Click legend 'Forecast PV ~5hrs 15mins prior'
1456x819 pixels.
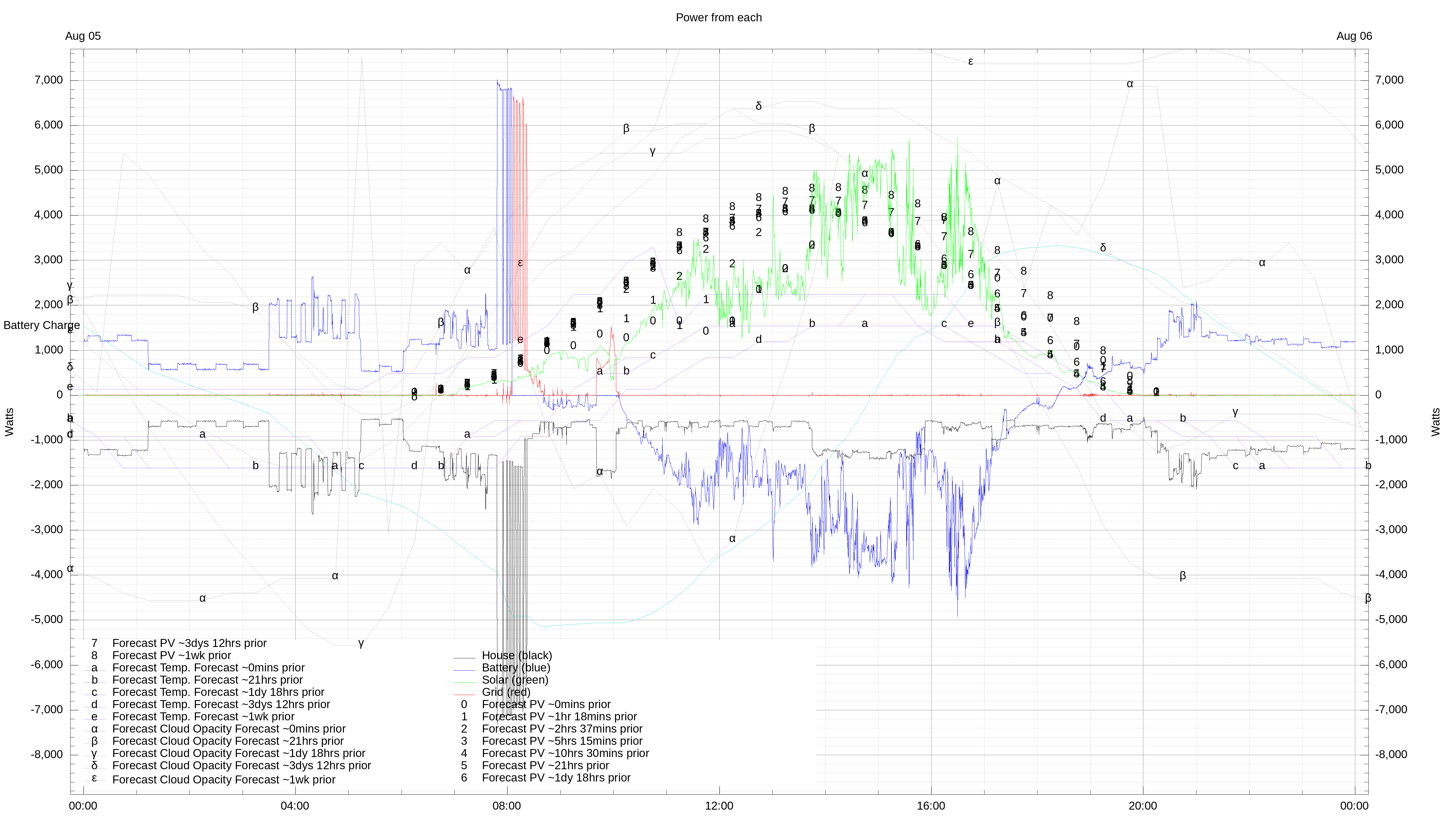coord(562,741)
